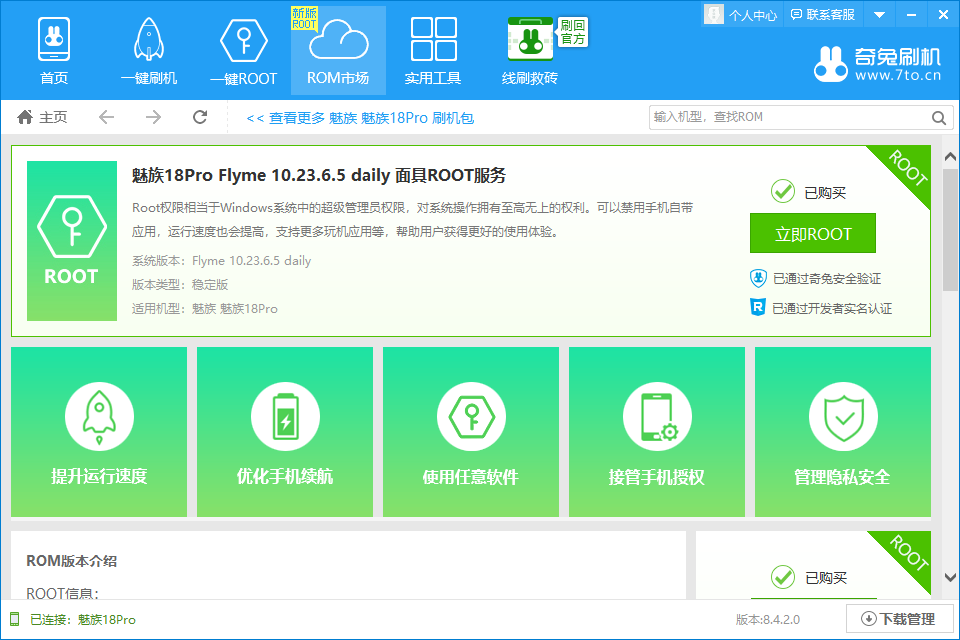
Task: Switch to the ROM市场 tab
Action: pyautogui.click(x=338, y=50)
